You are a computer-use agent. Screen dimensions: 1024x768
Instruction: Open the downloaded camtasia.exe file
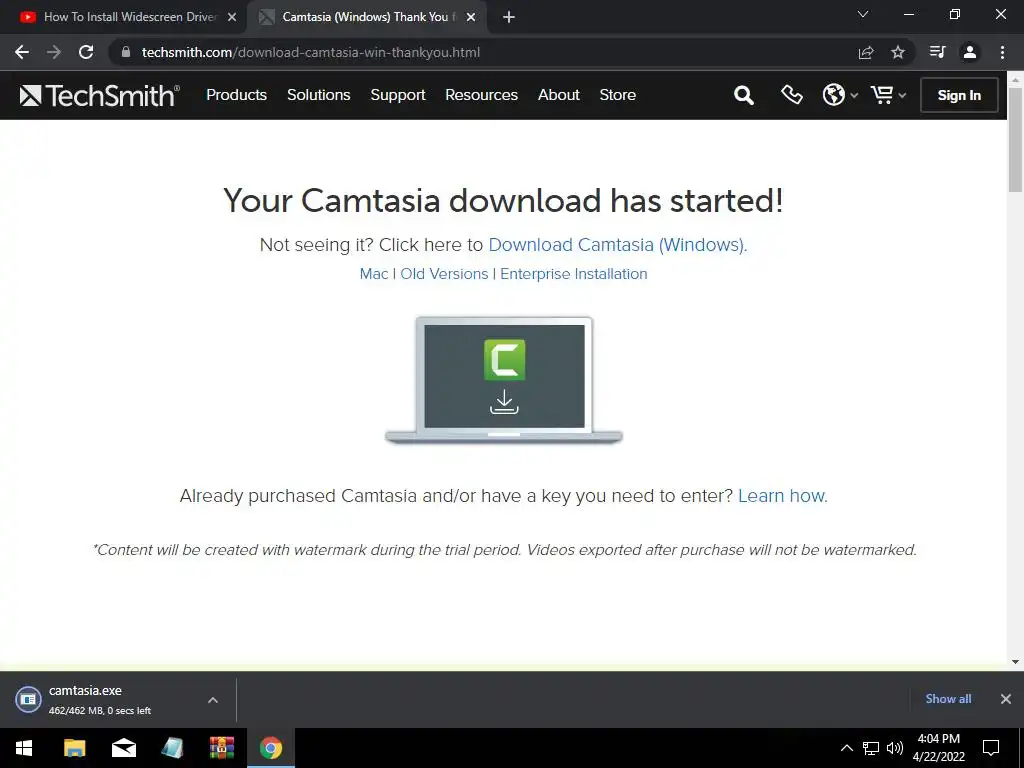99,699
